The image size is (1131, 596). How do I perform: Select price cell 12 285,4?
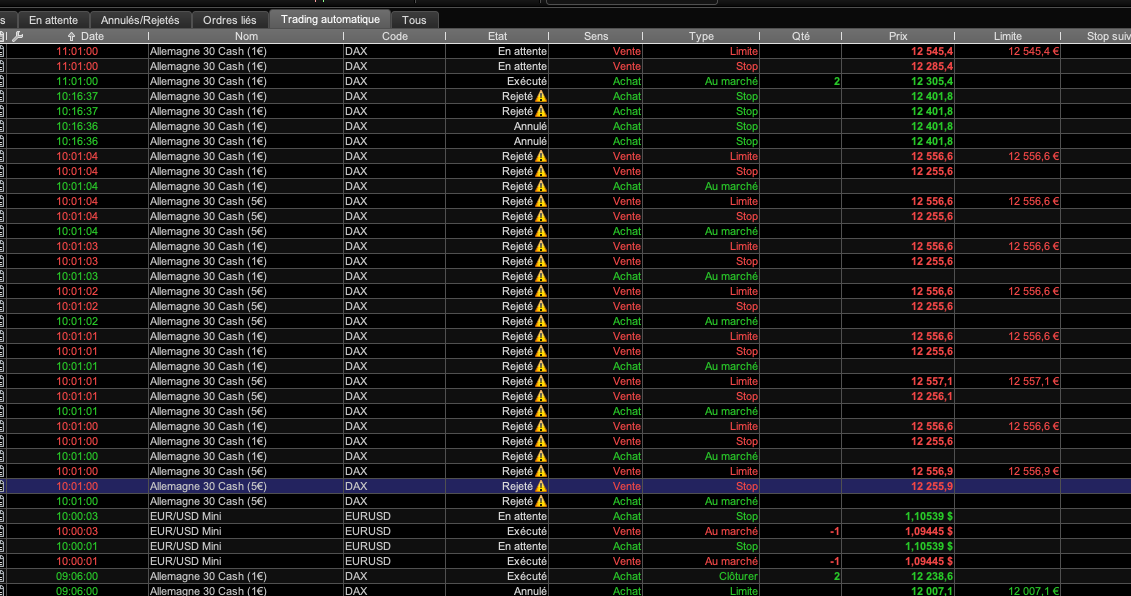[x=932, y=66]
